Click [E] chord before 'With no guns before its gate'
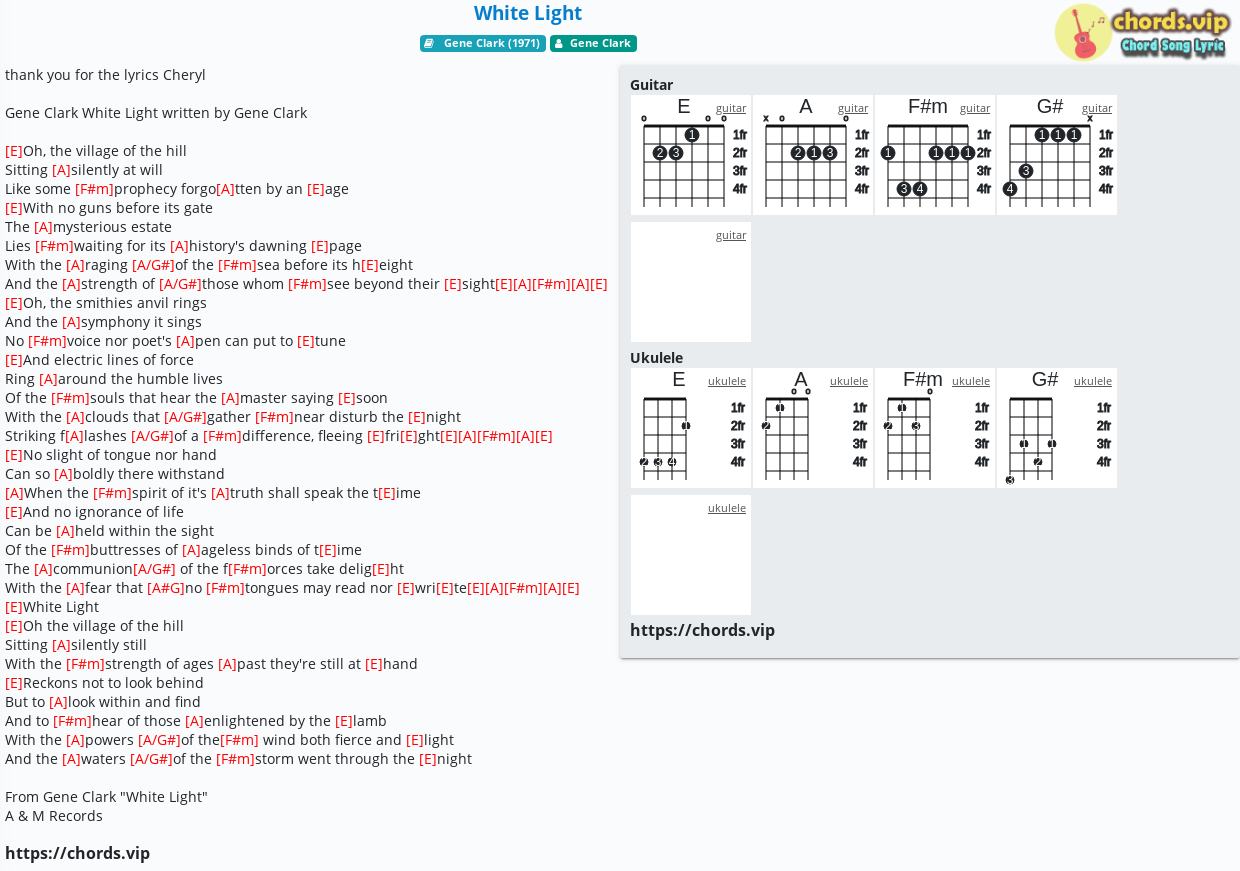The width and height of the screenshot is (1240, 871). tap(14, 208)
